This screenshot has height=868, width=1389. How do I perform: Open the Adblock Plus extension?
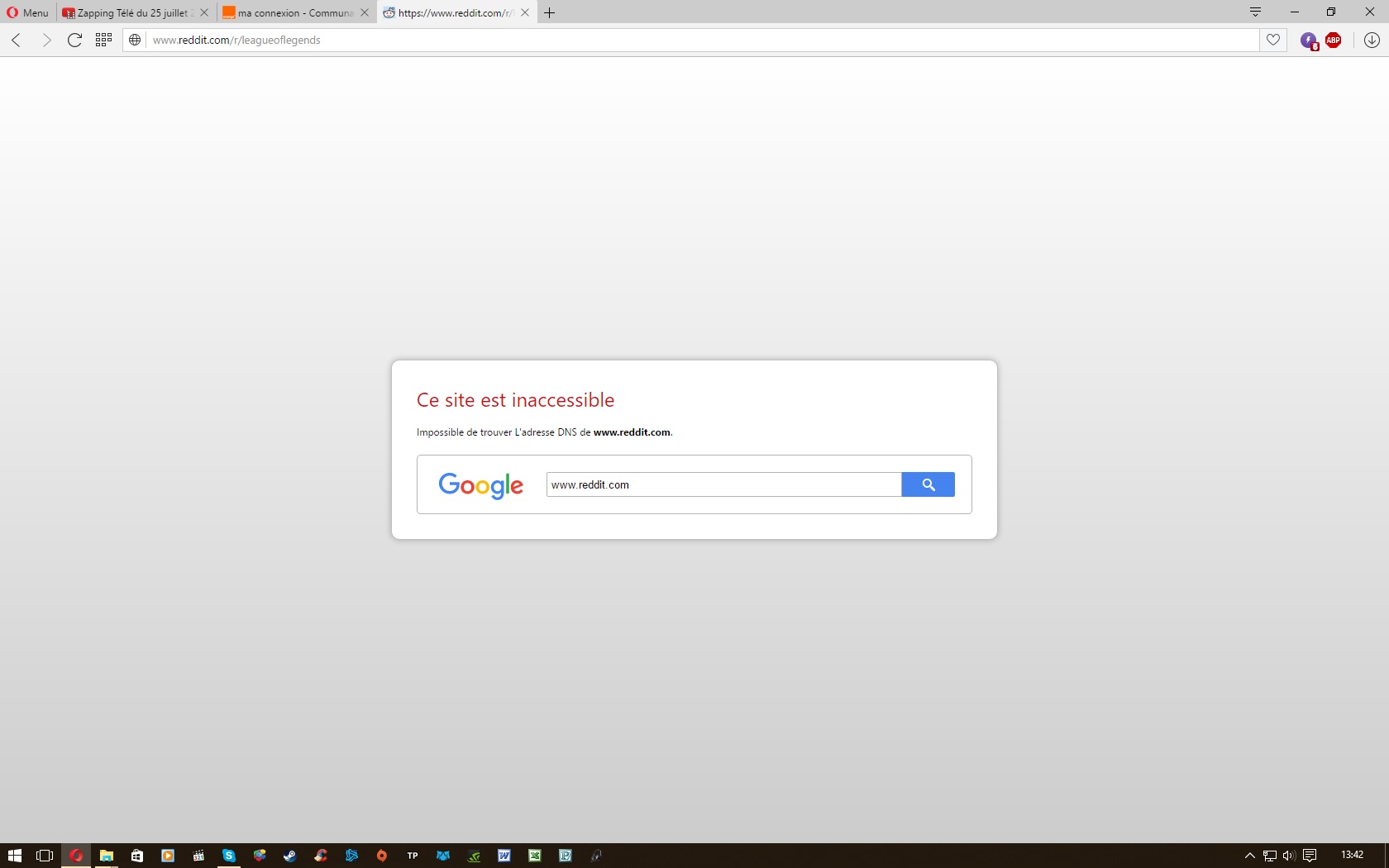point(1333,40)
